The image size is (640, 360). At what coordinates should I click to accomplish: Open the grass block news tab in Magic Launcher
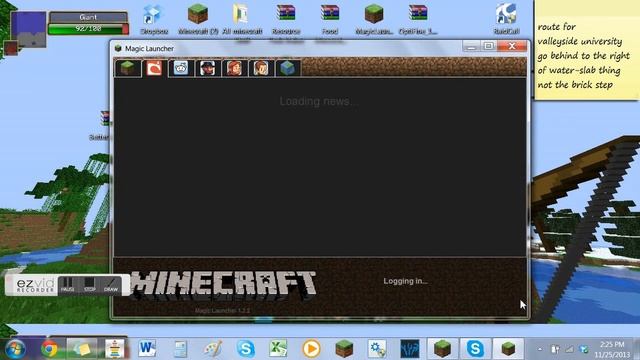point(128,68)
